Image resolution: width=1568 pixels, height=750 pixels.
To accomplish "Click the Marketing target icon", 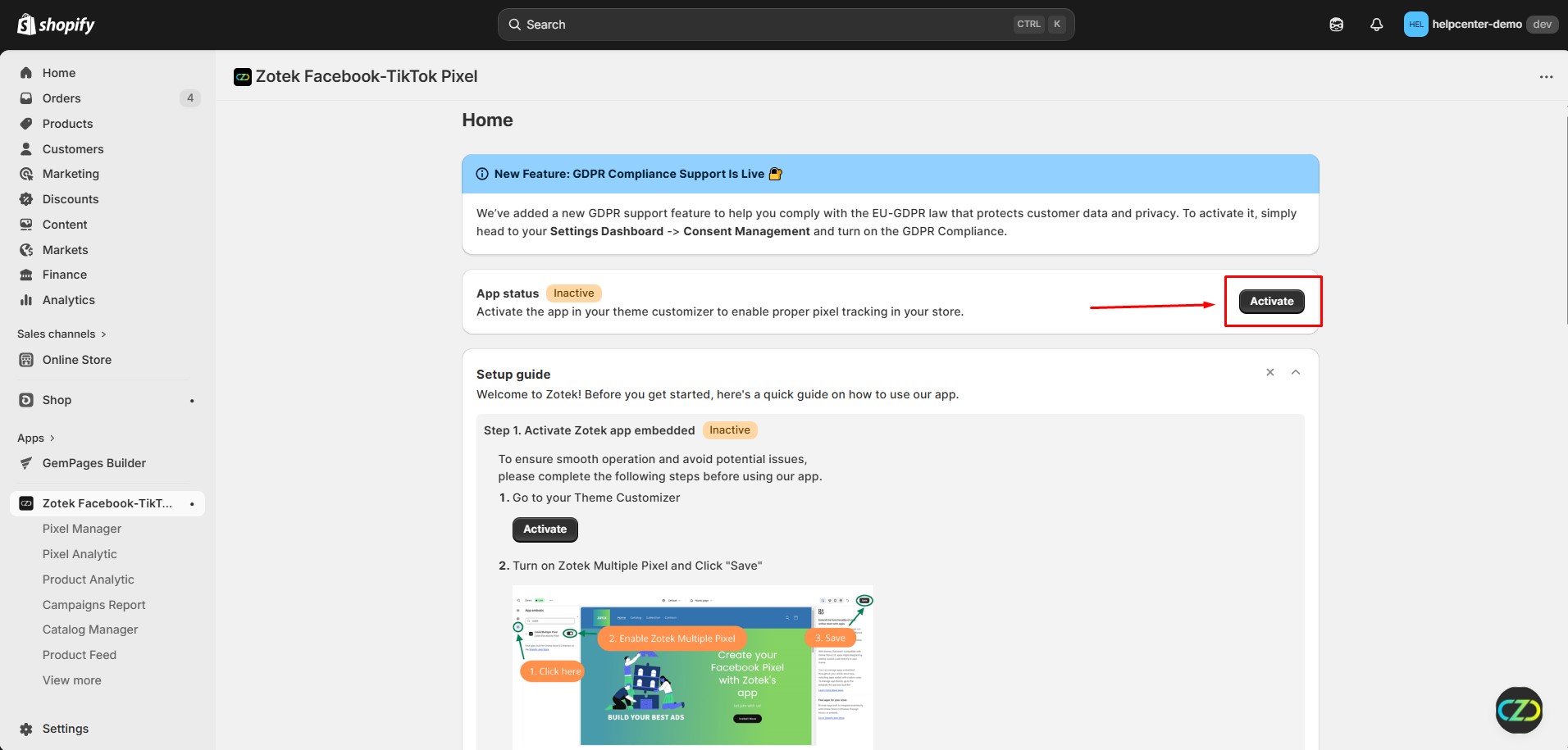I will 26,174.
